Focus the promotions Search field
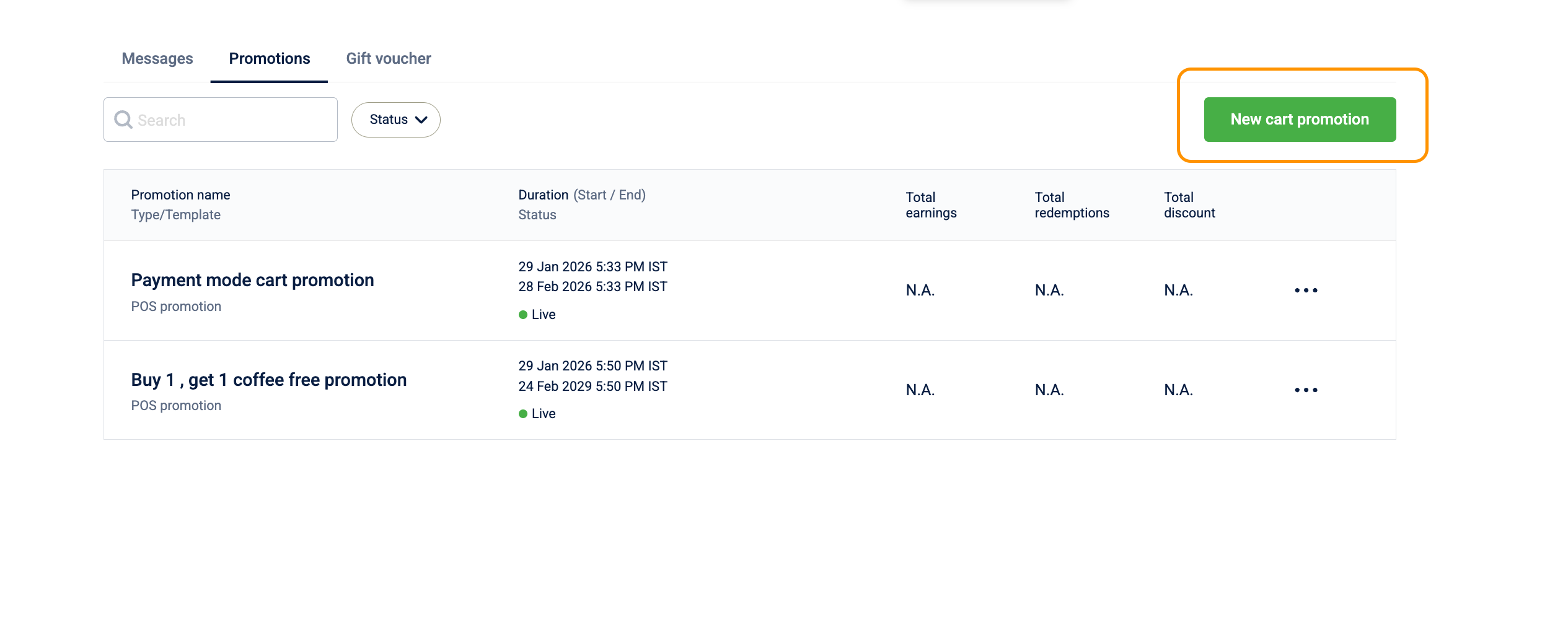The height and width of the screenshot is (643, 1568). tap(221, 120)
